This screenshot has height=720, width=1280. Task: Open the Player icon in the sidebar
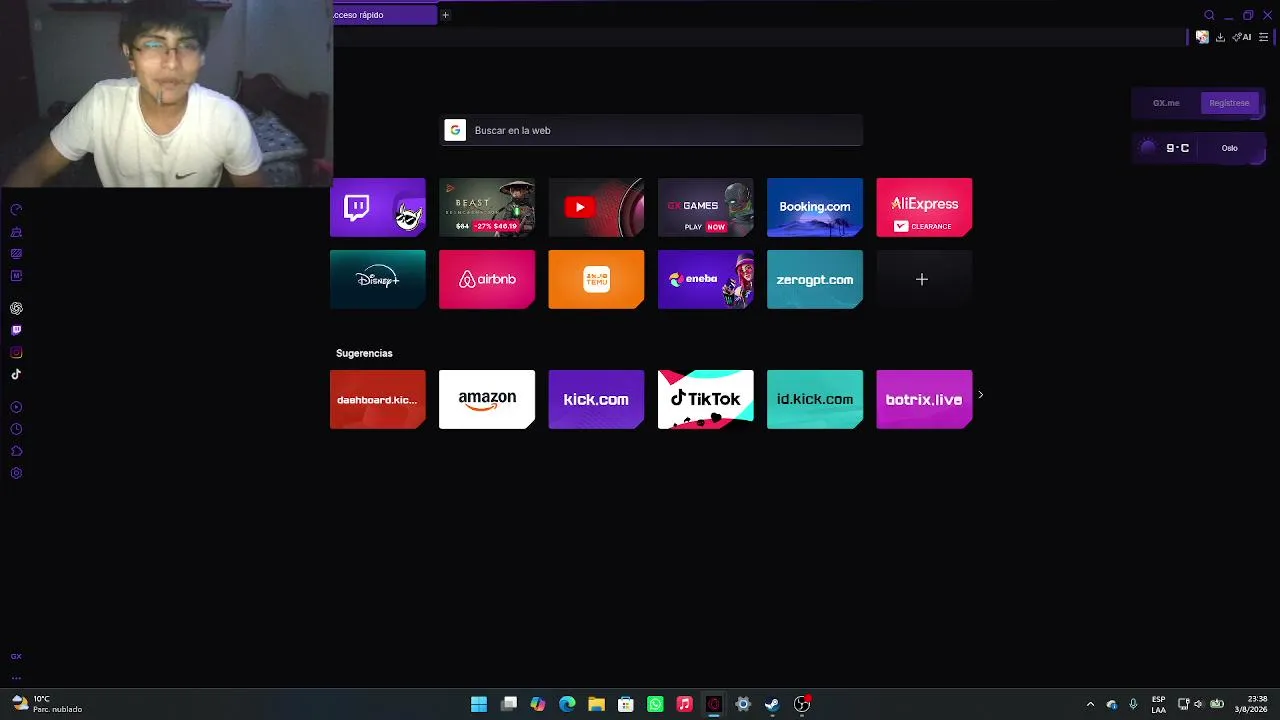[16, 407]
